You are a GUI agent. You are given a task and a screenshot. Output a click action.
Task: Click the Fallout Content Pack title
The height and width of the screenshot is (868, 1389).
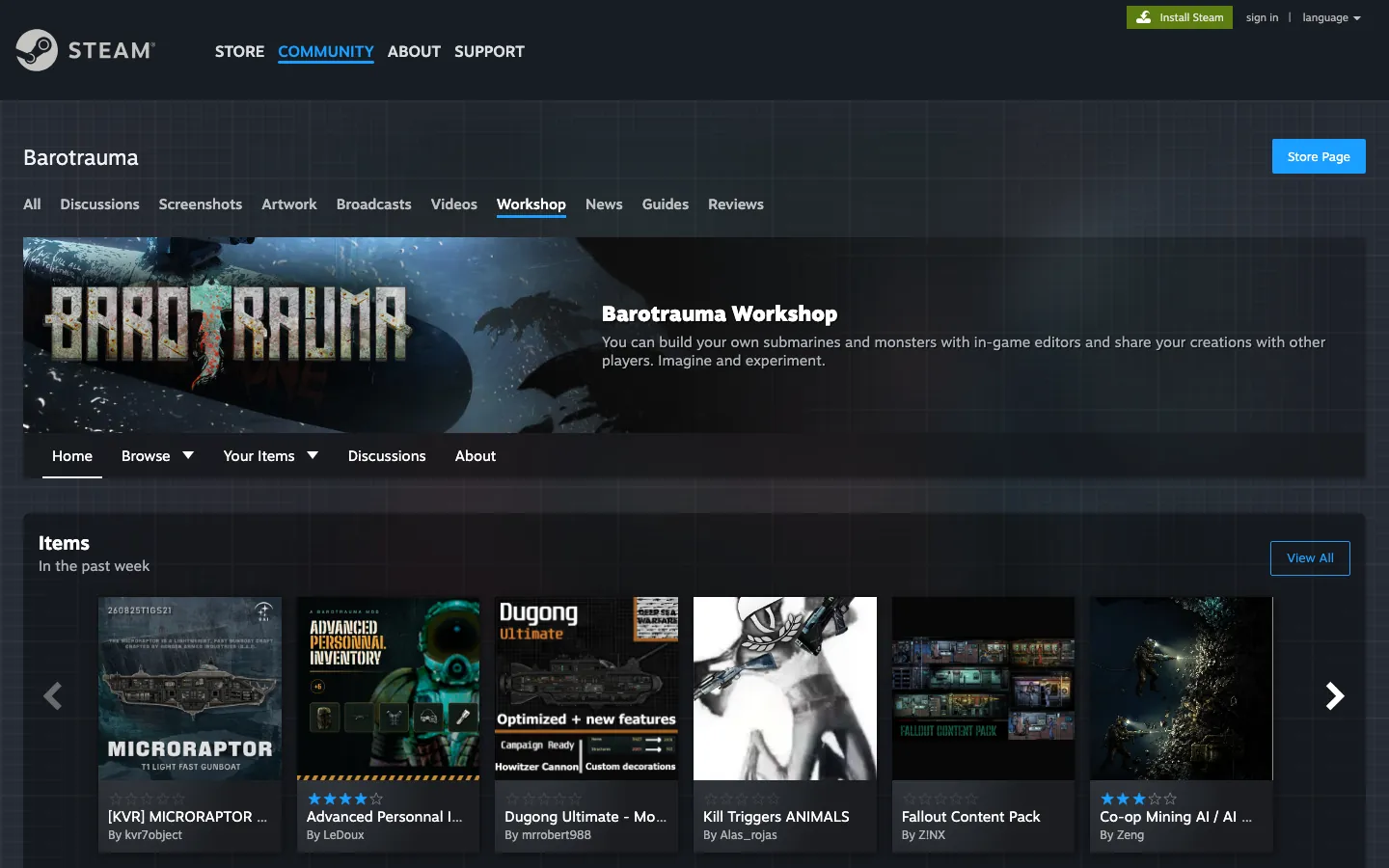971,817
